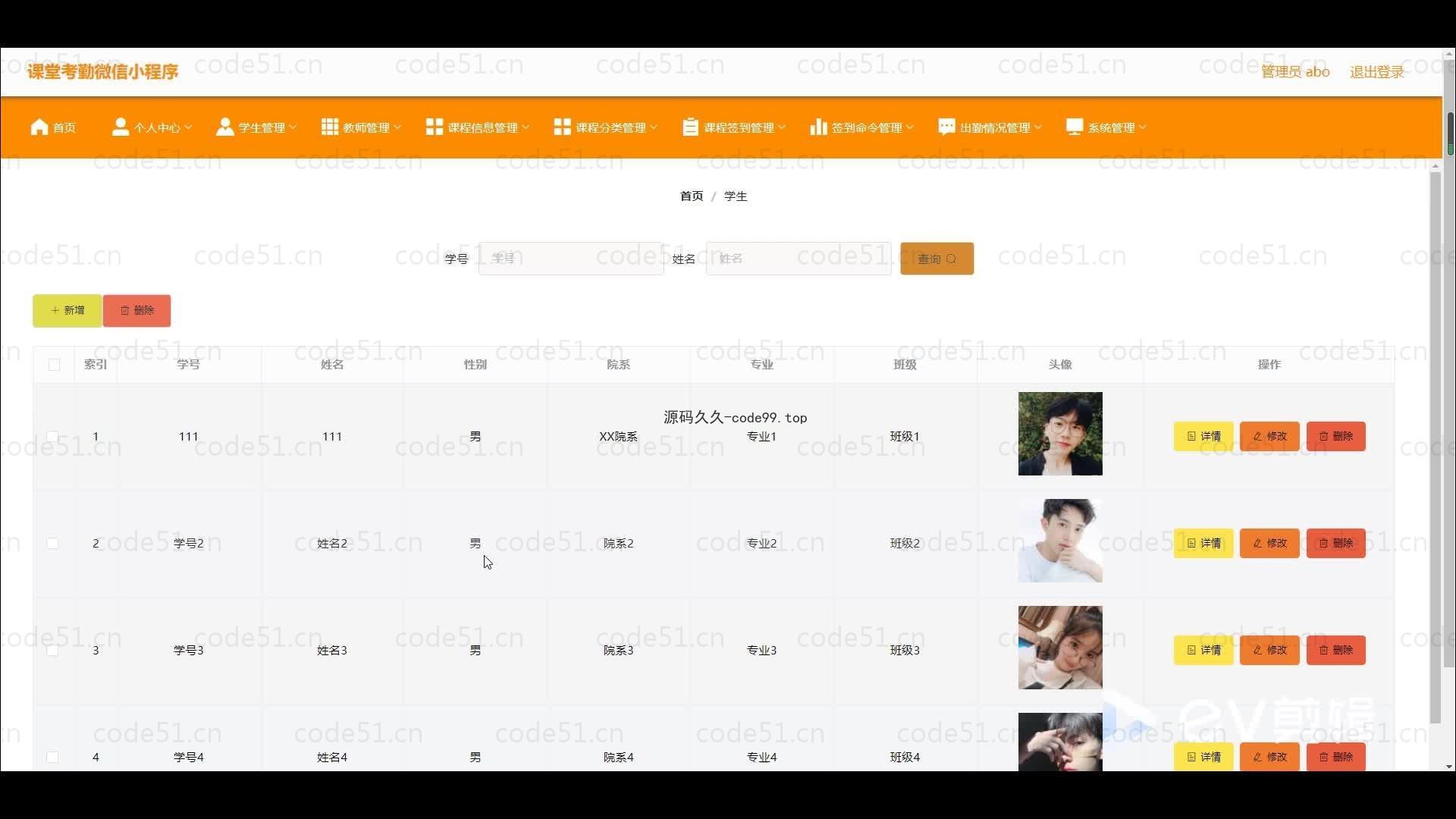
Task: Click the monitor icon beside 系统管理
Action: (1075, 127)
